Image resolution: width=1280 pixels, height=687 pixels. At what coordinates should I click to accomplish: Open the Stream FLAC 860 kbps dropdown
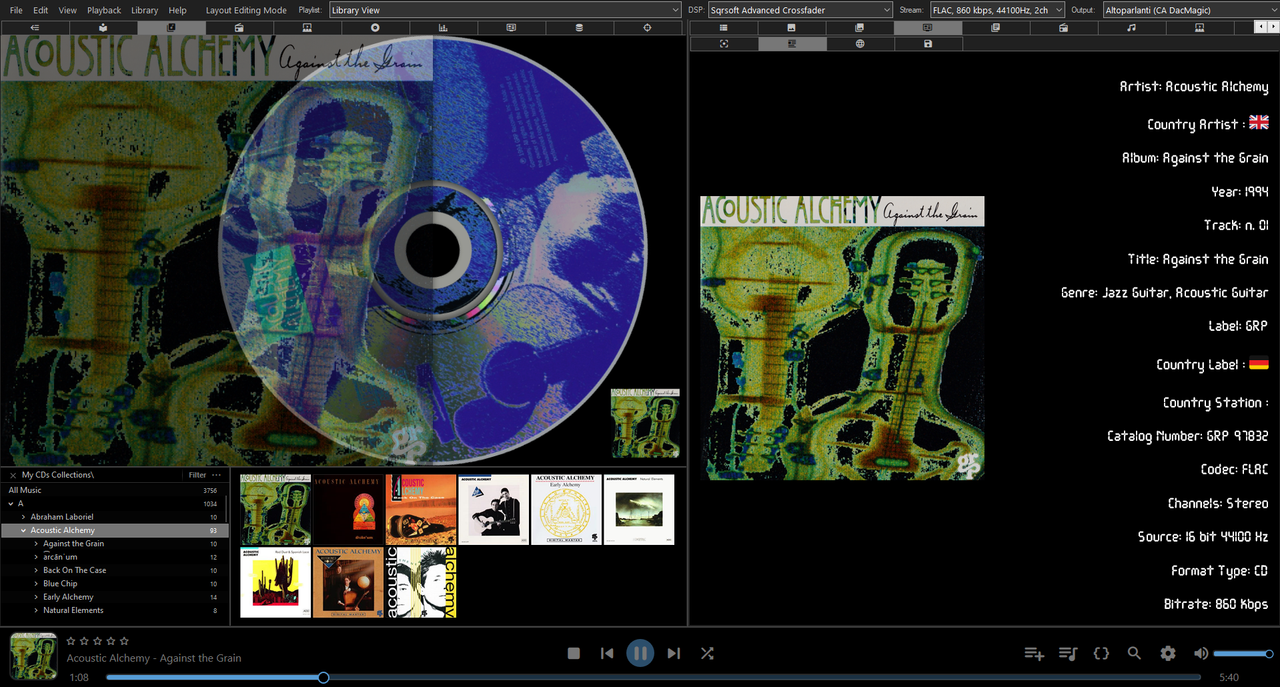tap(997, 10)
